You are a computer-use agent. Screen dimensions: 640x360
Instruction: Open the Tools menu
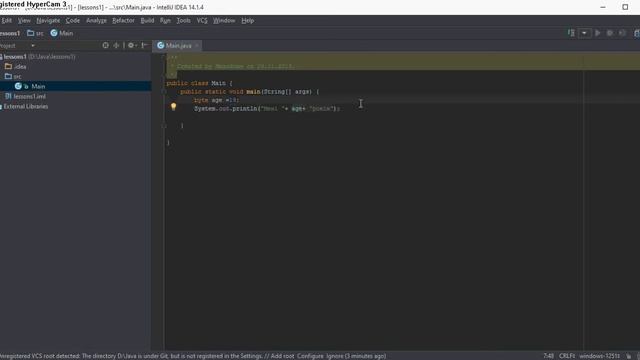point(183,20)
